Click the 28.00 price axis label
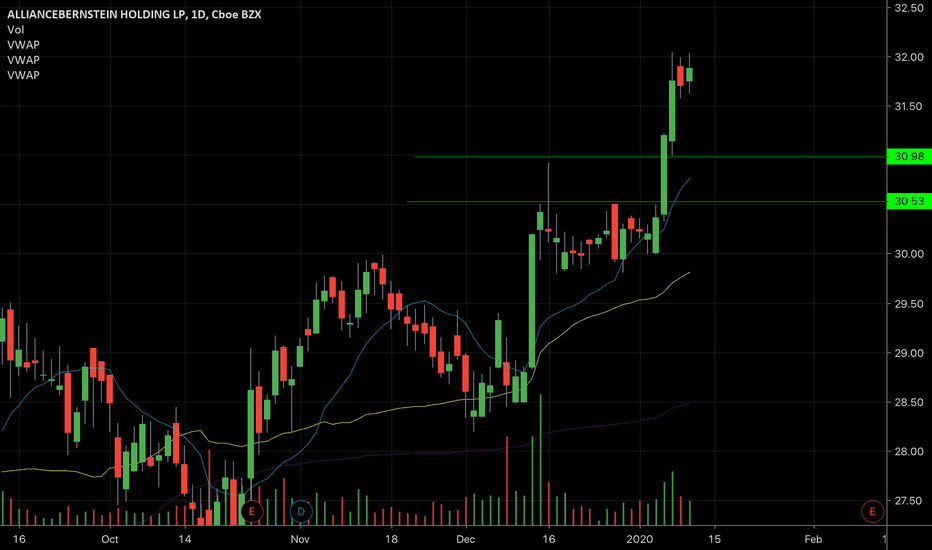This screenshot has width=932, height=550. point(909,452)
